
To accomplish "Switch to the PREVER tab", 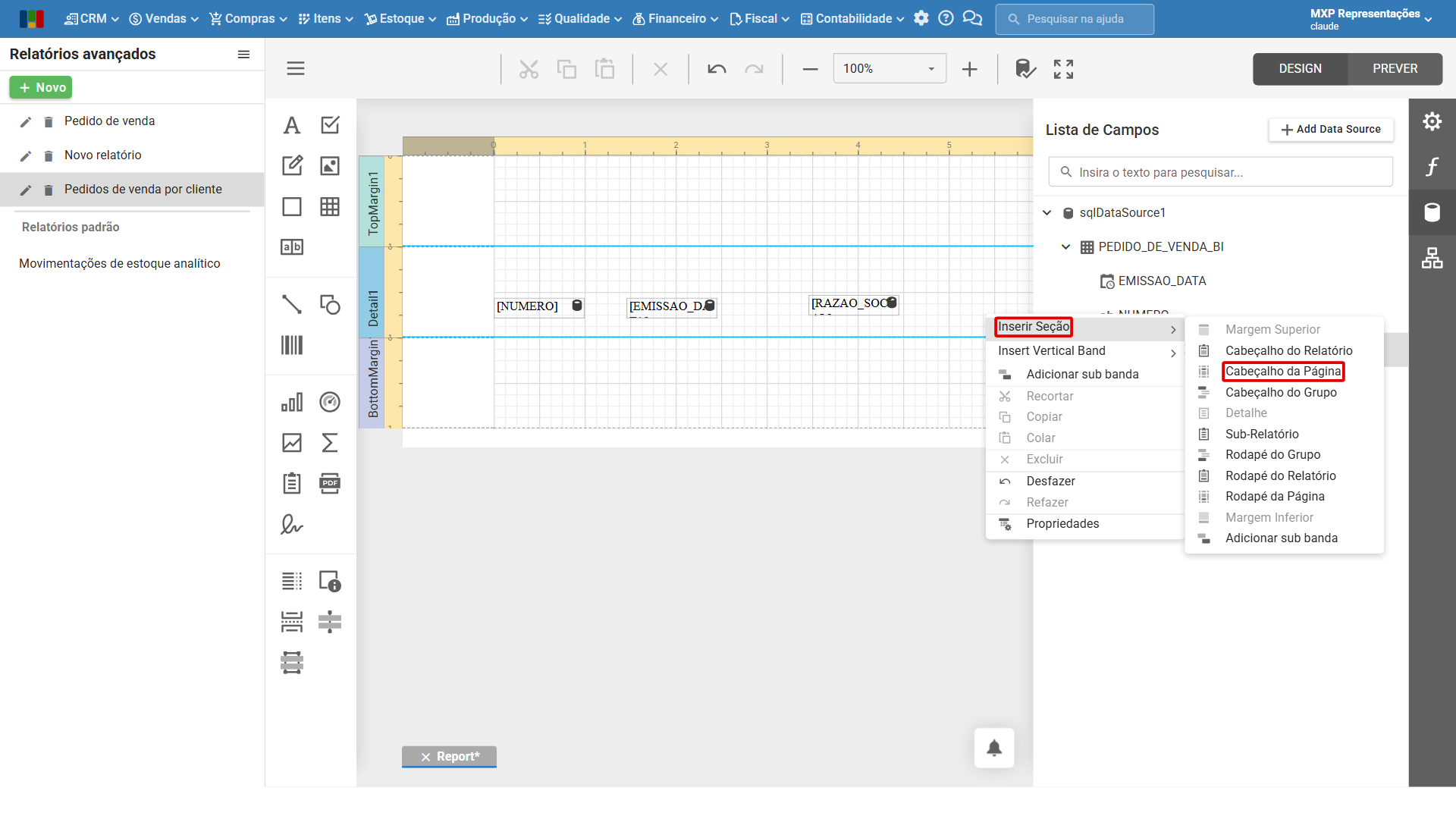I will click(x=1395, y=69).
